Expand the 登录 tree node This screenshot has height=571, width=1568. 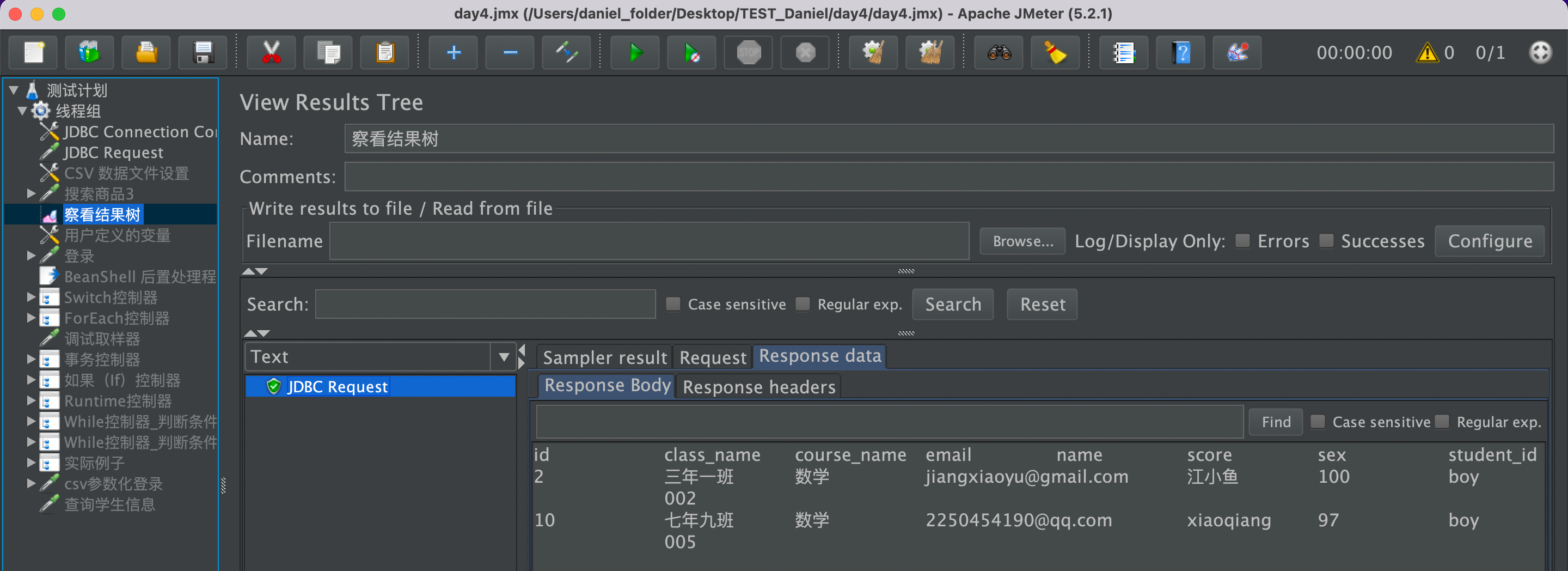31,256
